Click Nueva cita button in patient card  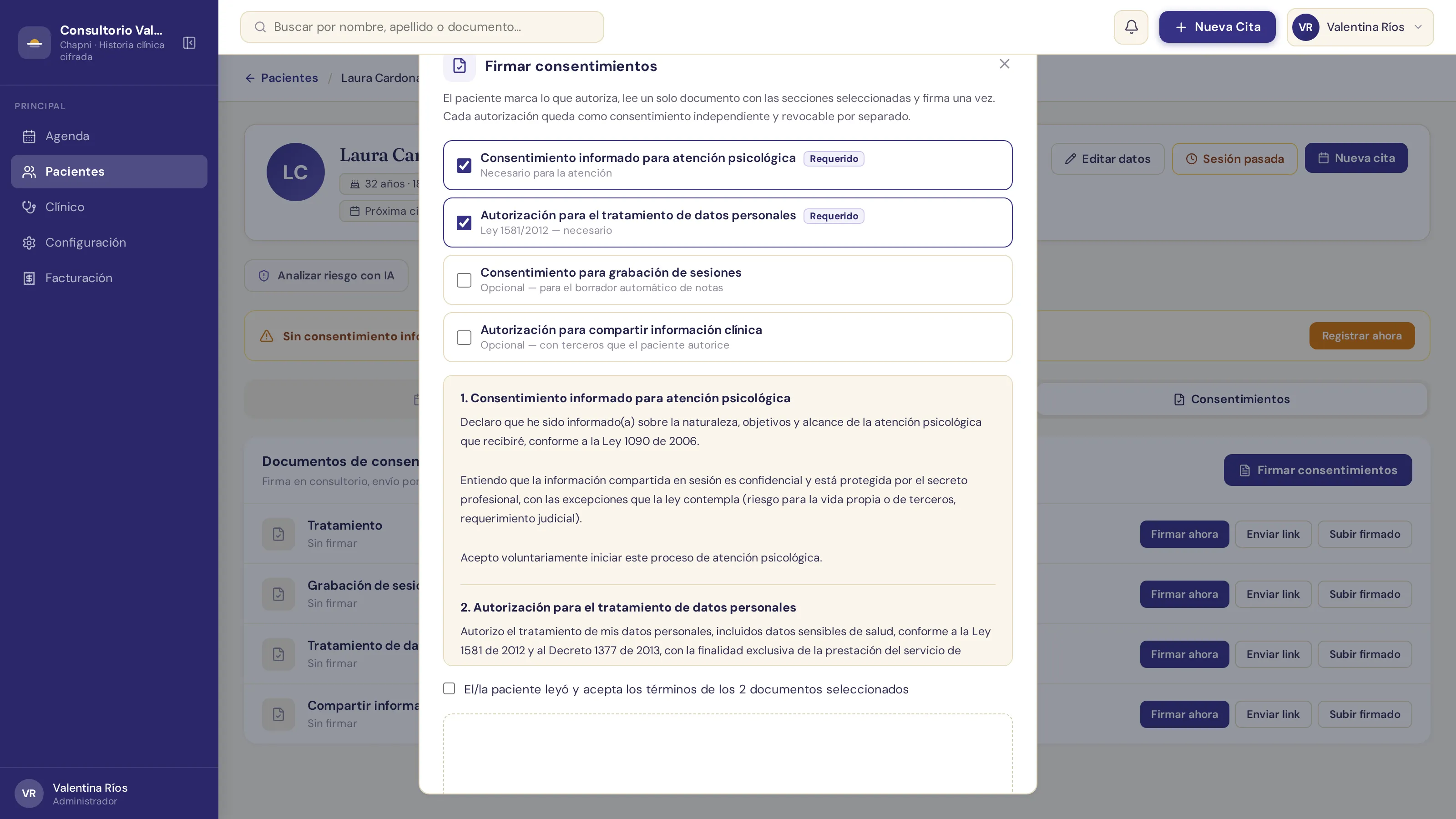[1356, 158]
